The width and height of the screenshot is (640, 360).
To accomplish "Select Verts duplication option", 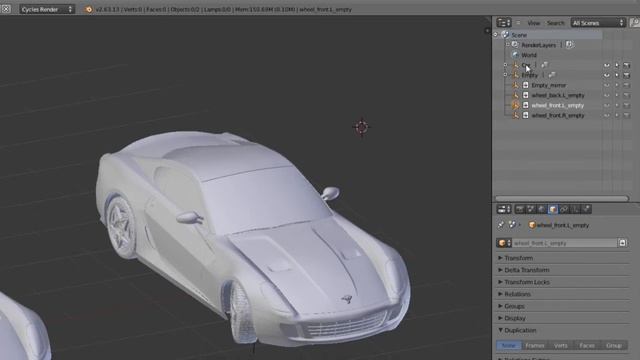I will pyautogui.click(x=560, y=345).
